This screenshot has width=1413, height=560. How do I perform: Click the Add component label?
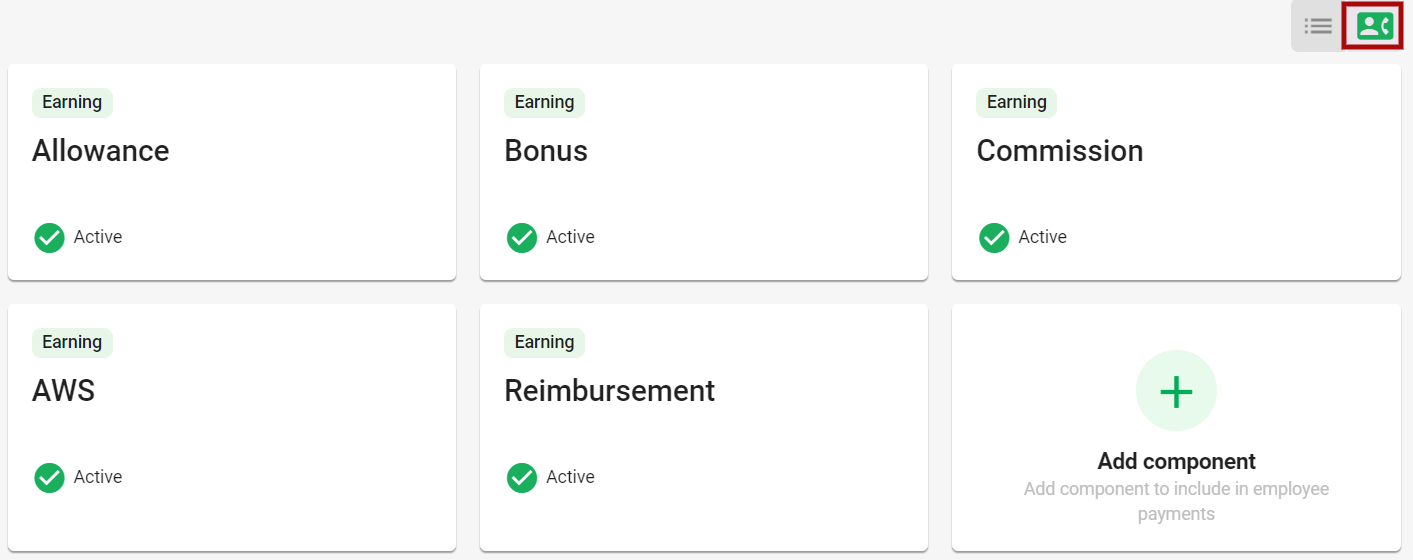click(x=1176, y=461)
